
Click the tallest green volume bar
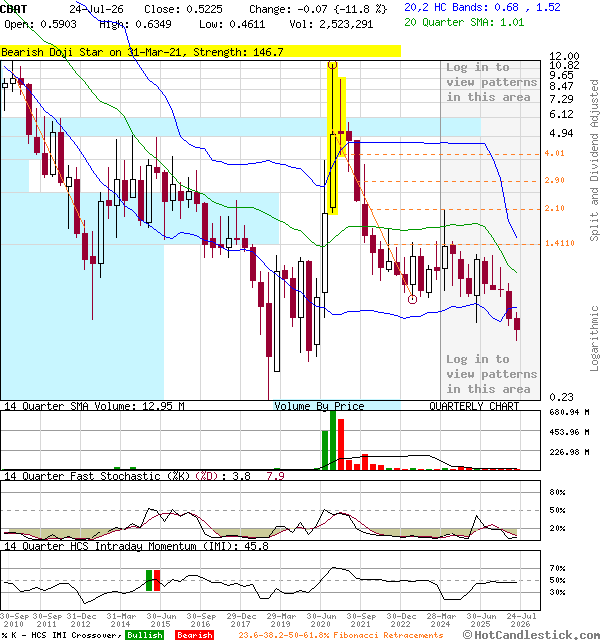pyautogui.click(x=333, y=441)
